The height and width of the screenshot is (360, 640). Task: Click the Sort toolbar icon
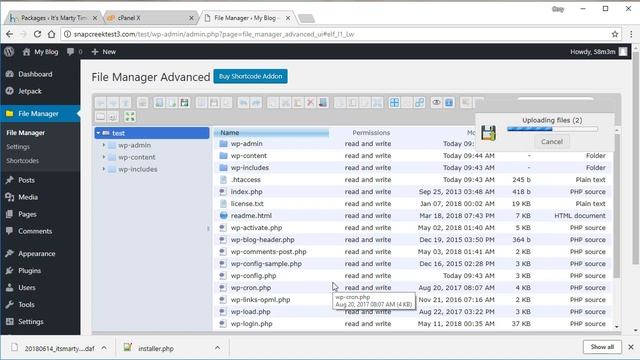(x=113, y=117)
